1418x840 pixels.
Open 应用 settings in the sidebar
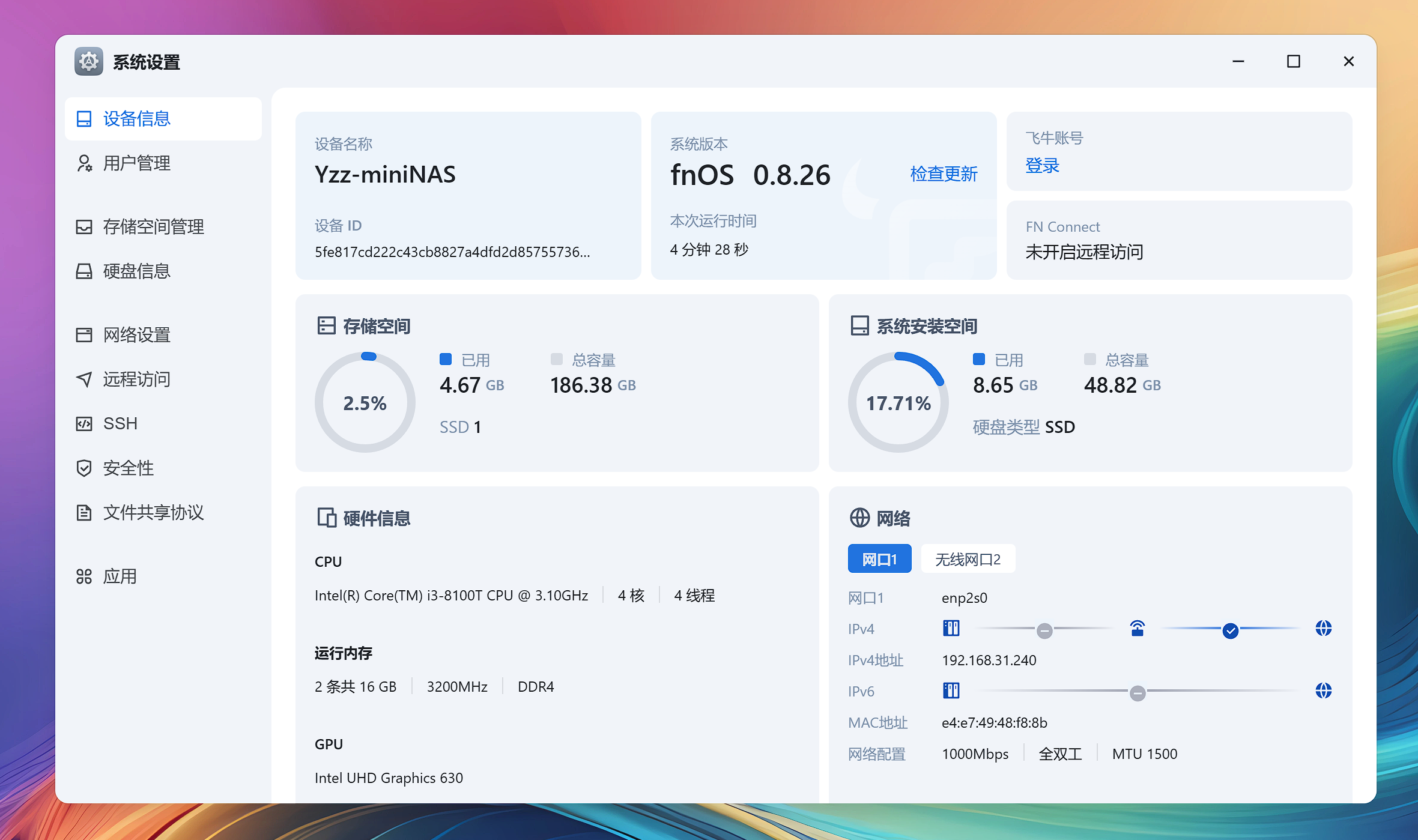pyautogui.click(x=163, y=576)
